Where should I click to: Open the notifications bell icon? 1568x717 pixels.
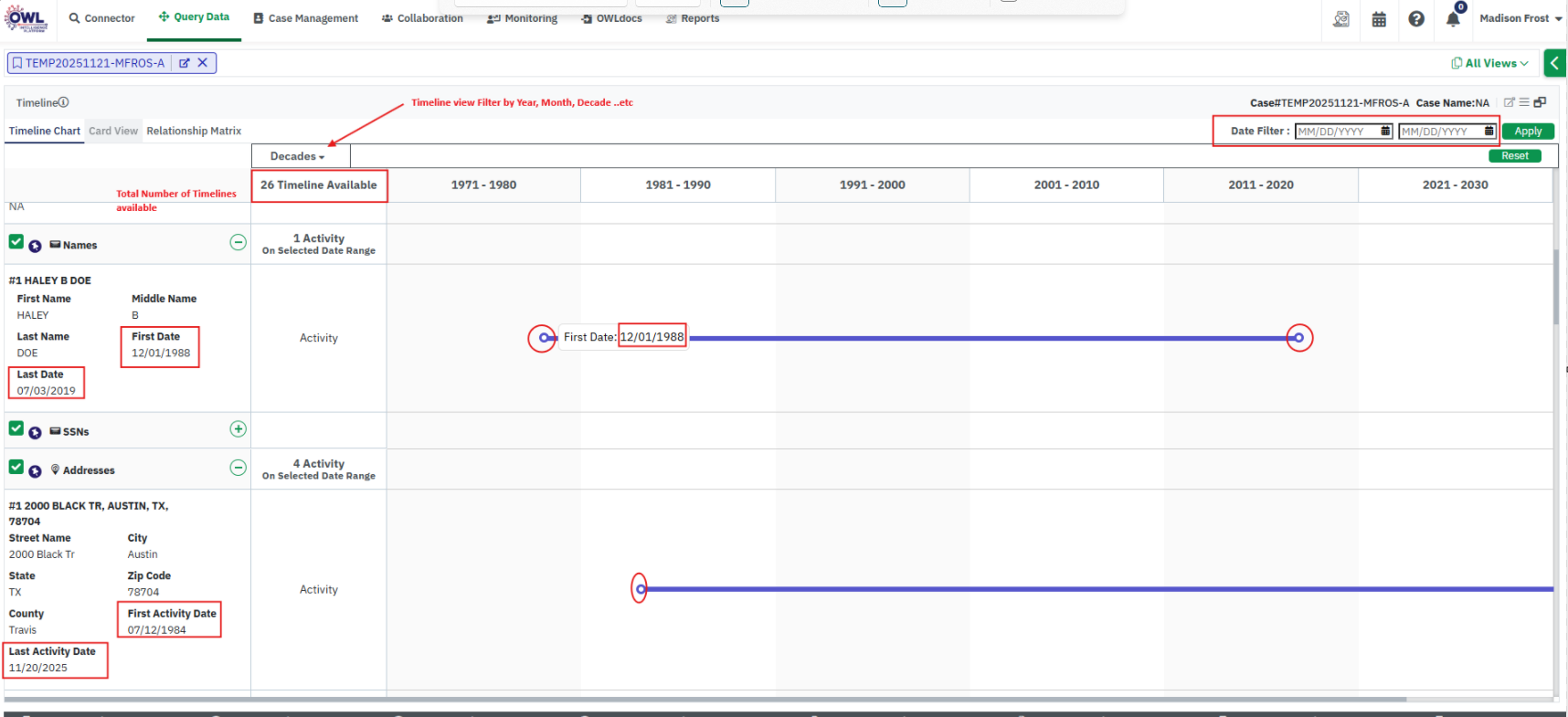pos(1452,19)
